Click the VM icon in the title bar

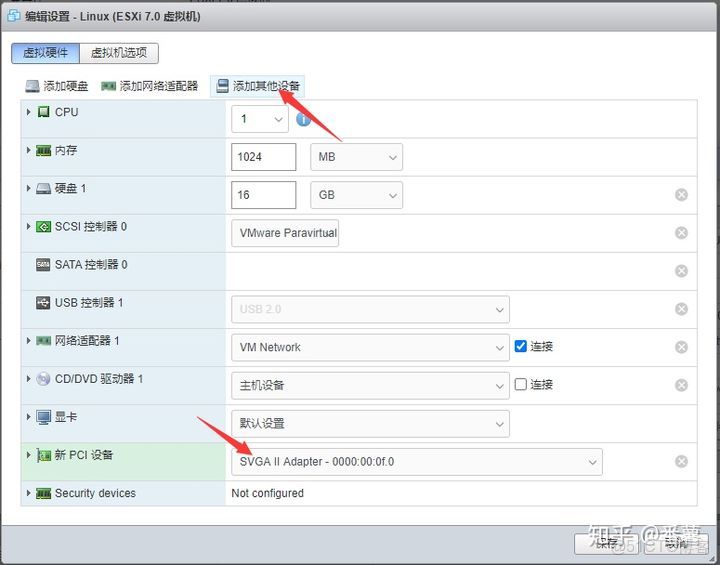tap(14, 16)
